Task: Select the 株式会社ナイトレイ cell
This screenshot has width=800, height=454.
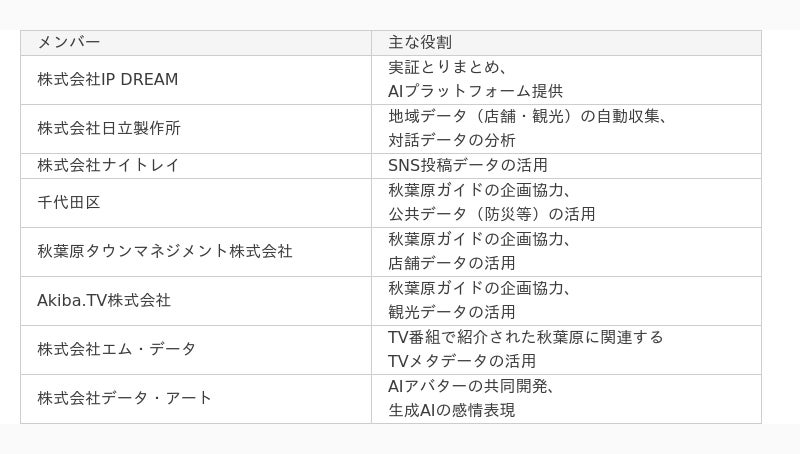Action: (x=109, y=166)
